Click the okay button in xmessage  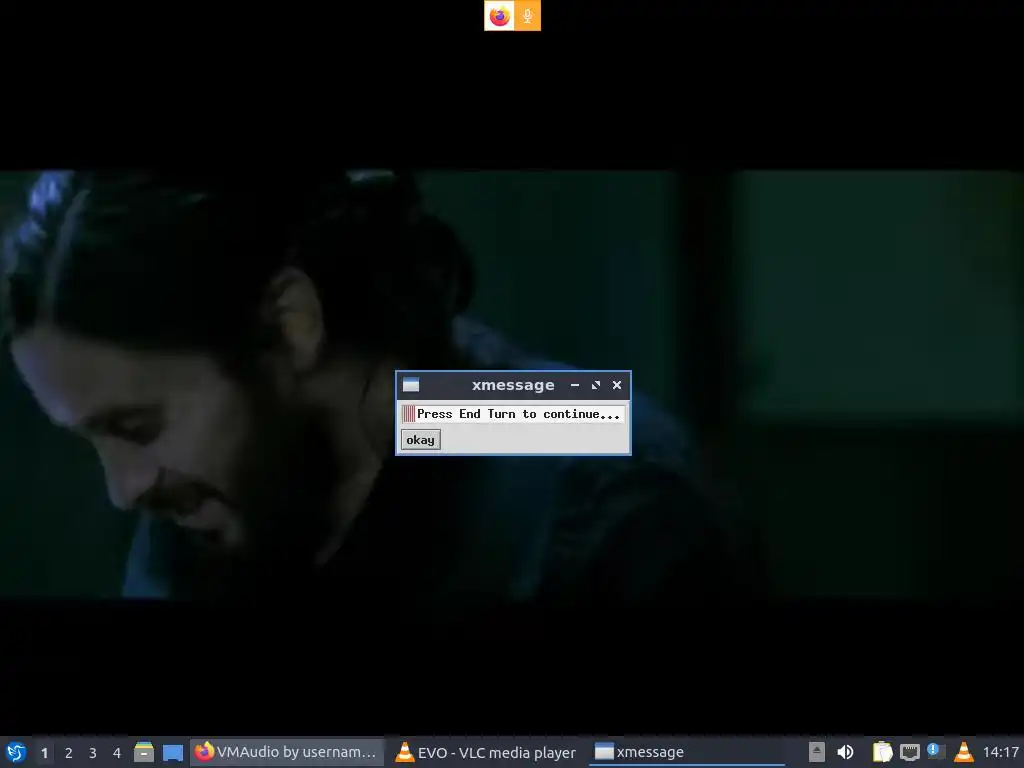[421, 440]
